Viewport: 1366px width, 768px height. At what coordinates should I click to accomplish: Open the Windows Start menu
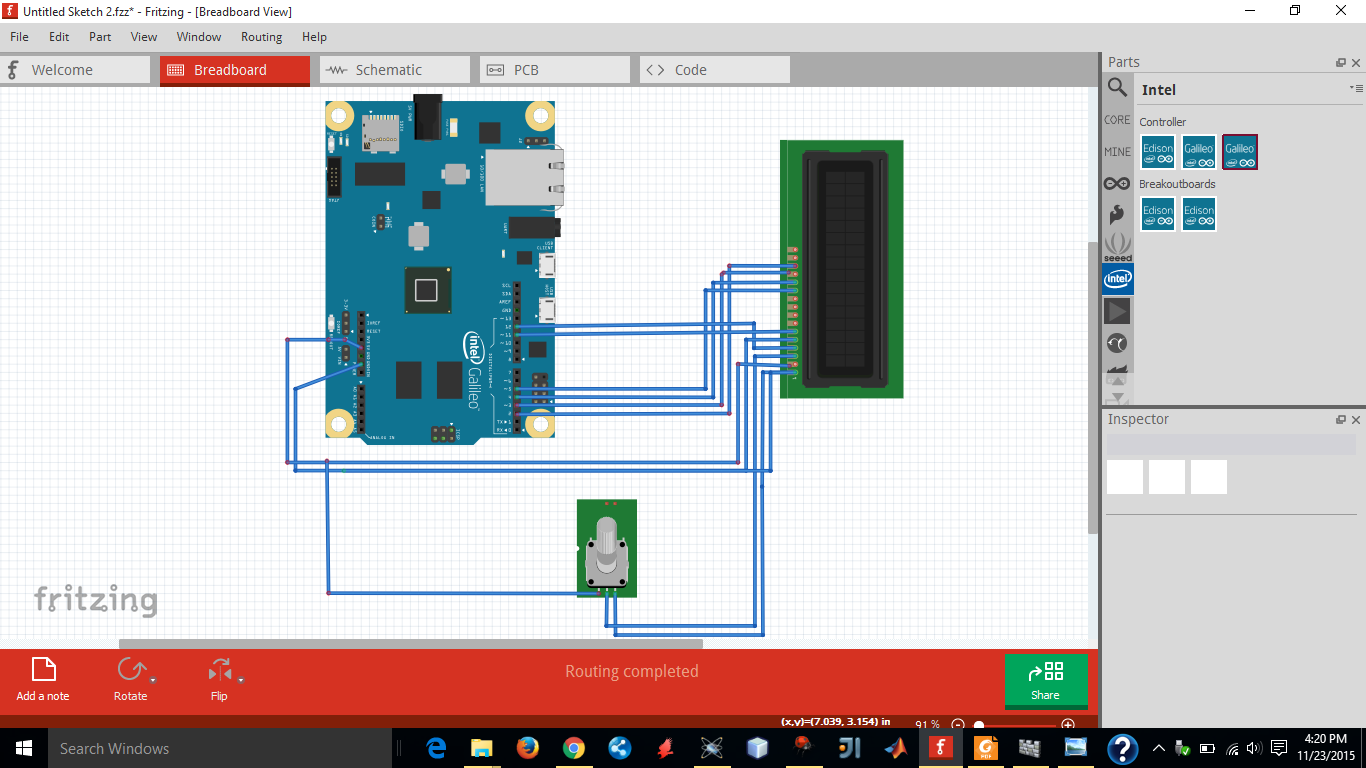[24, 748]
